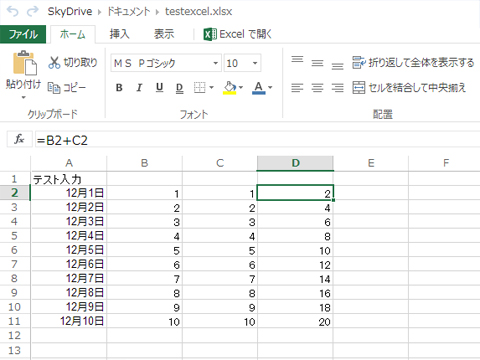Screen dimensions: 480x360
Task: Go to SkyDrive breadcrumb link
Action: click(70, 12)
